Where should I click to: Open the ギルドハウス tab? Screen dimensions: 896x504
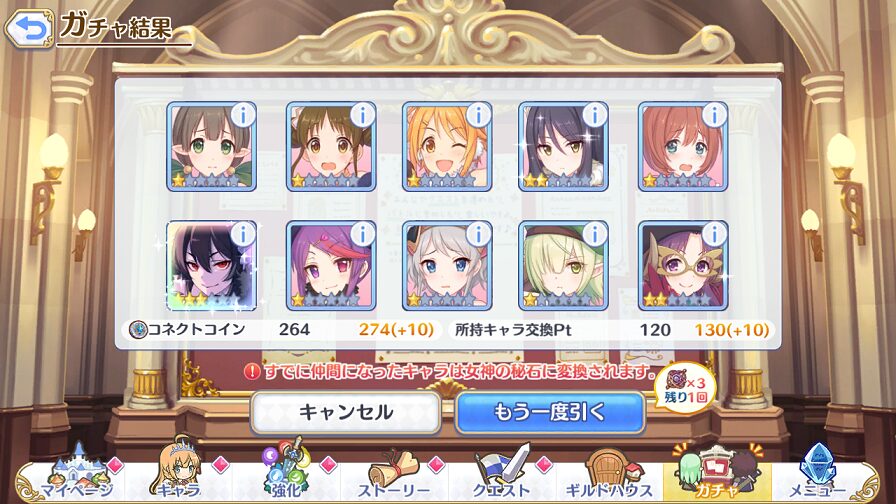coord(609,473)
